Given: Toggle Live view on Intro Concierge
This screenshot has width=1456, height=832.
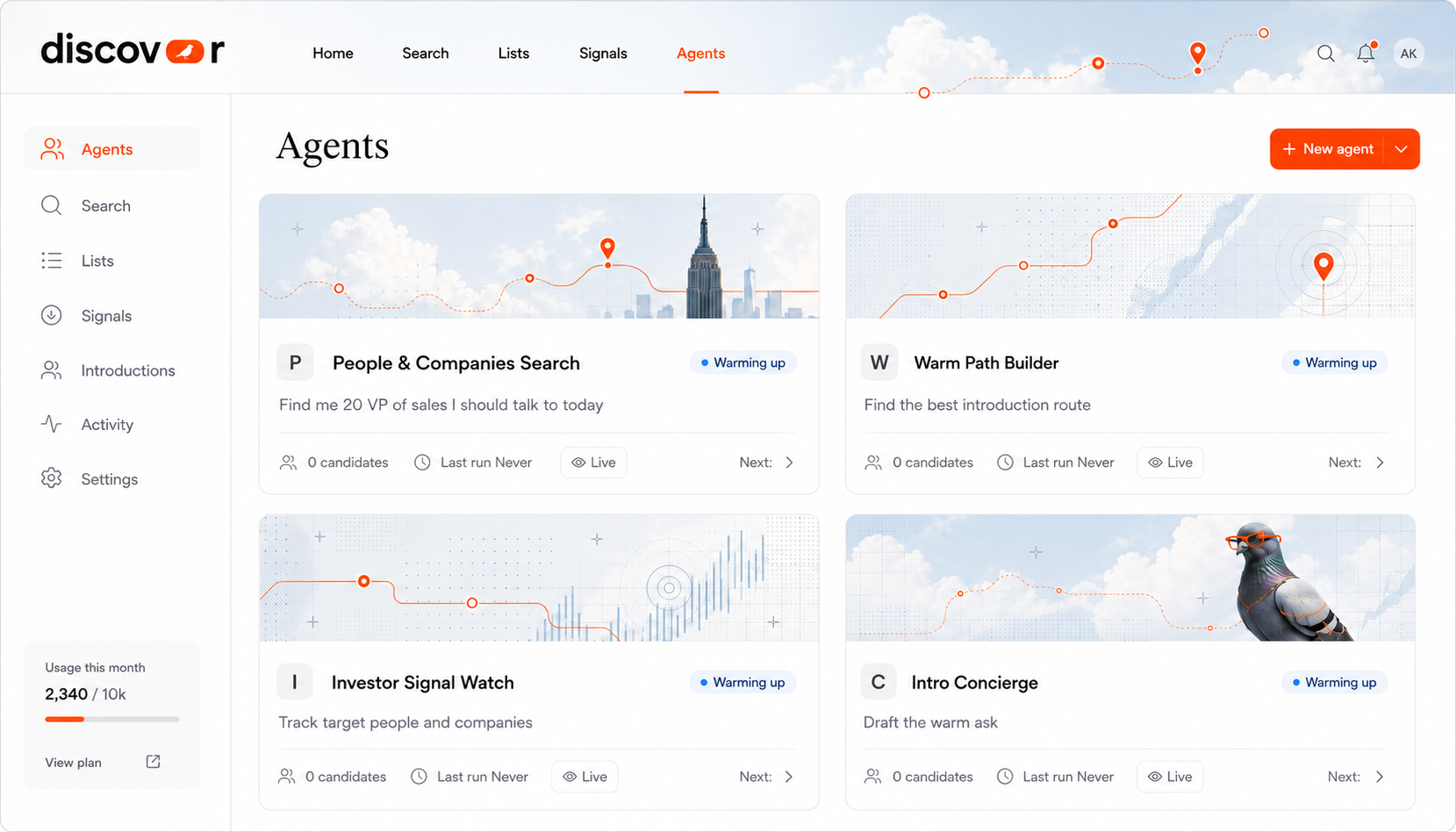Looking at the screenshot, I should pyautogui.click(x=1170, y=777).
